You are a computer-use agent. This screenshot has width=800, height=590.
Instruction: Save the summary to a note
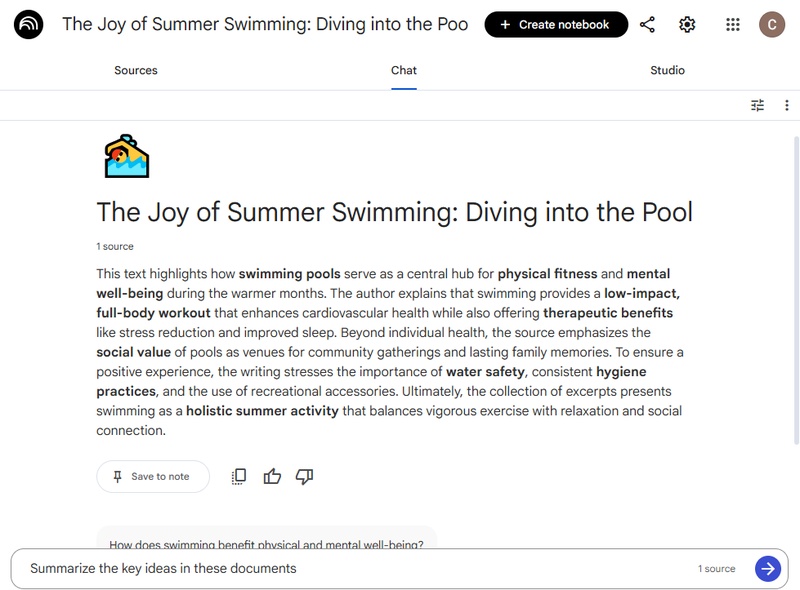[152, 476]
